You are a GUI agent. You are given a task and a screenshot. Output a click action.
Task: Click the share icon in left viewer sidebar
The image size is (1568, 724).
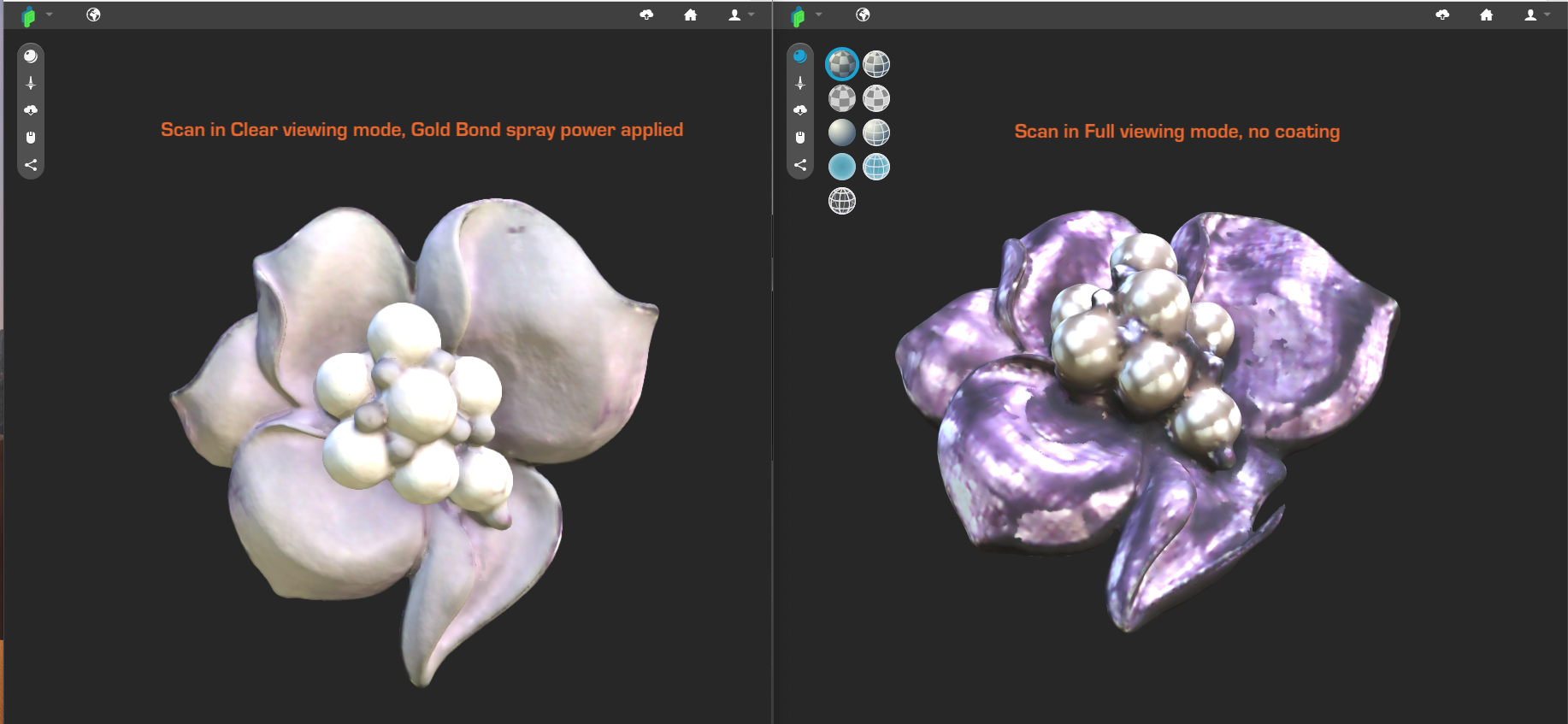[x=31, y=165]
